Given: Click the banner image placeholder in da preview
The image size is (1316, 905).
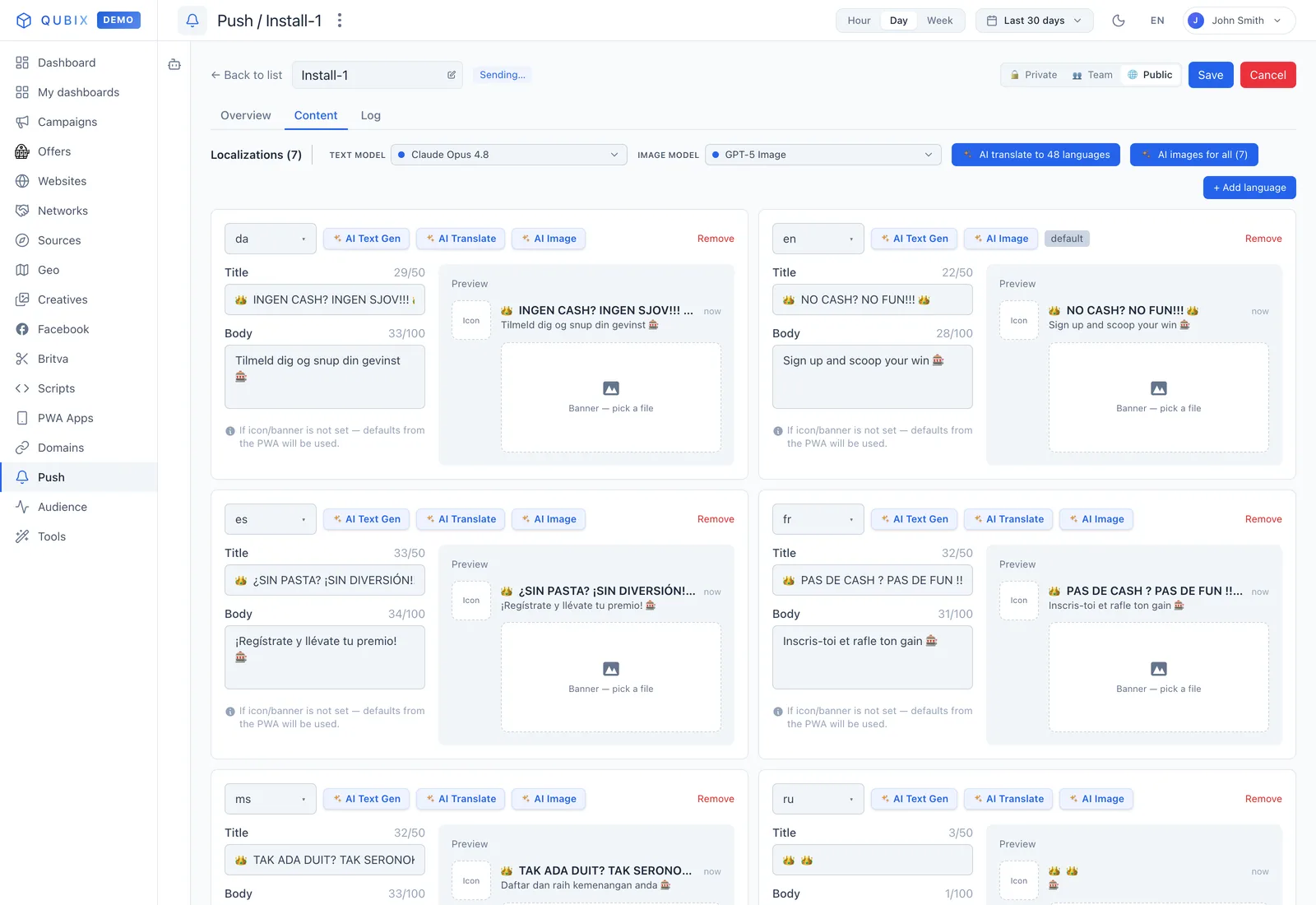Looking at the screenshot, I should pos(611,397).
